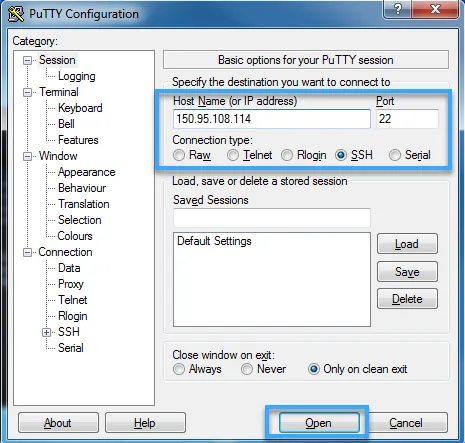Select the Serial connection type radio
Screen dimensions: 465x443
click(x=395, y=155)
